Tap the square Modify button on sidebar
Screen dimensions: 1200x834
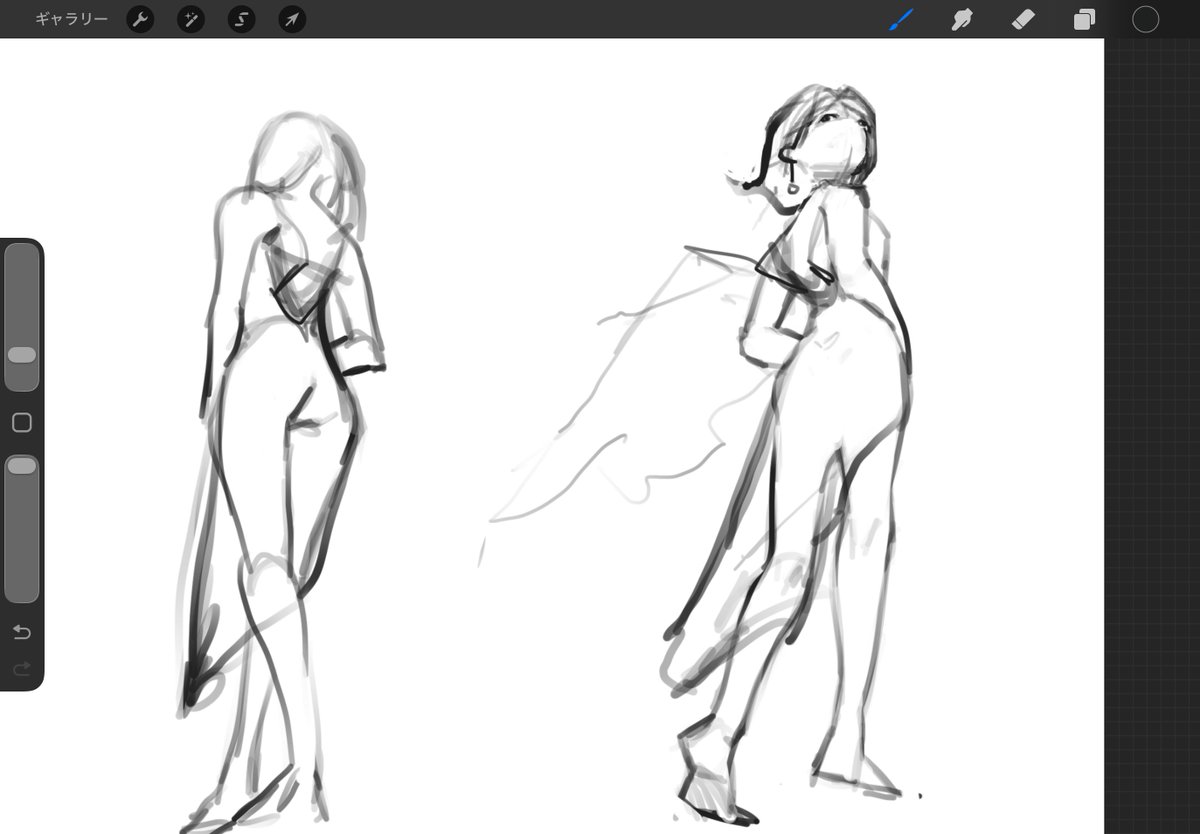click(x=21, y=423)
